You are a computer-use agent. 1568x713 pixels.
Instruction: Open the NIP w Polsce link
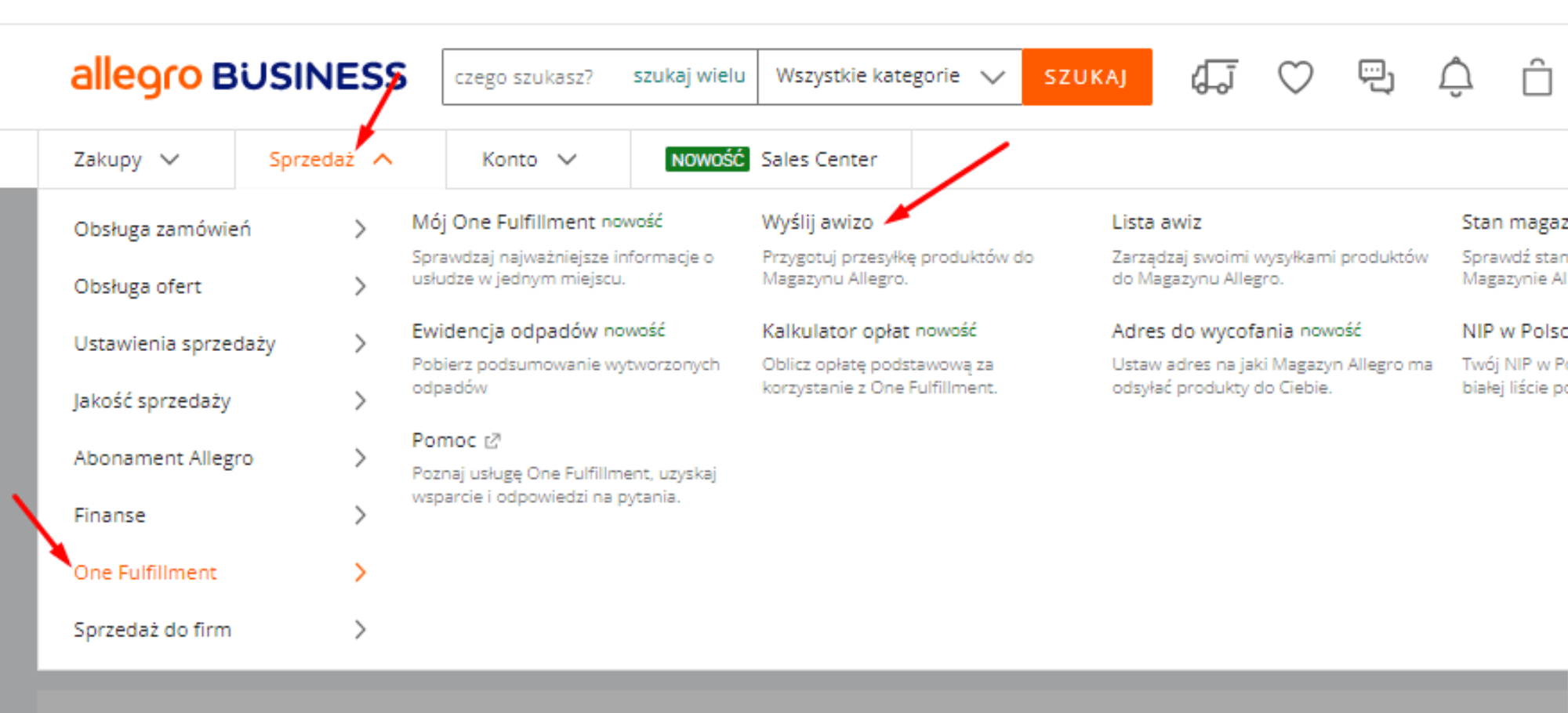click(1515, 331)
